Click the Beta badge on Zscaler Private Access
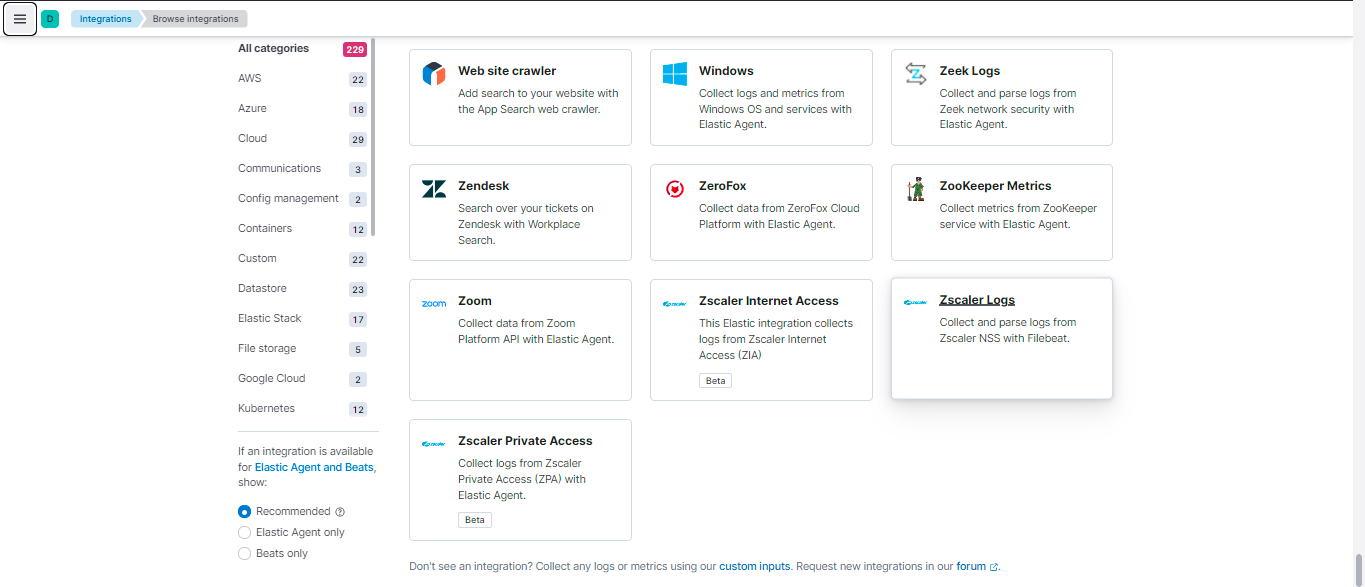The image size is (1365, 587). 475,520
